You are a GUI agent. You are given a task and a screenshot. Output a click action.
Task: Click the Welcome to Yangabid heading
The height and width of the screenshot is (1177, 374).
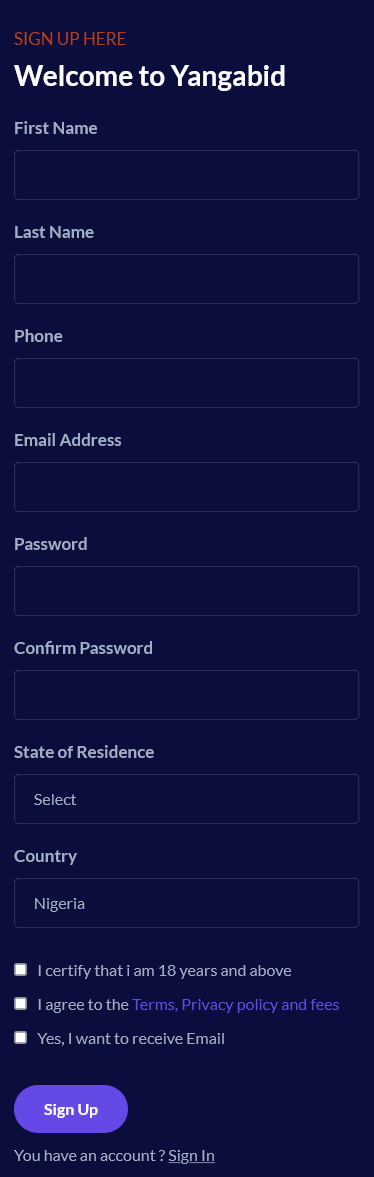[149, 76]
